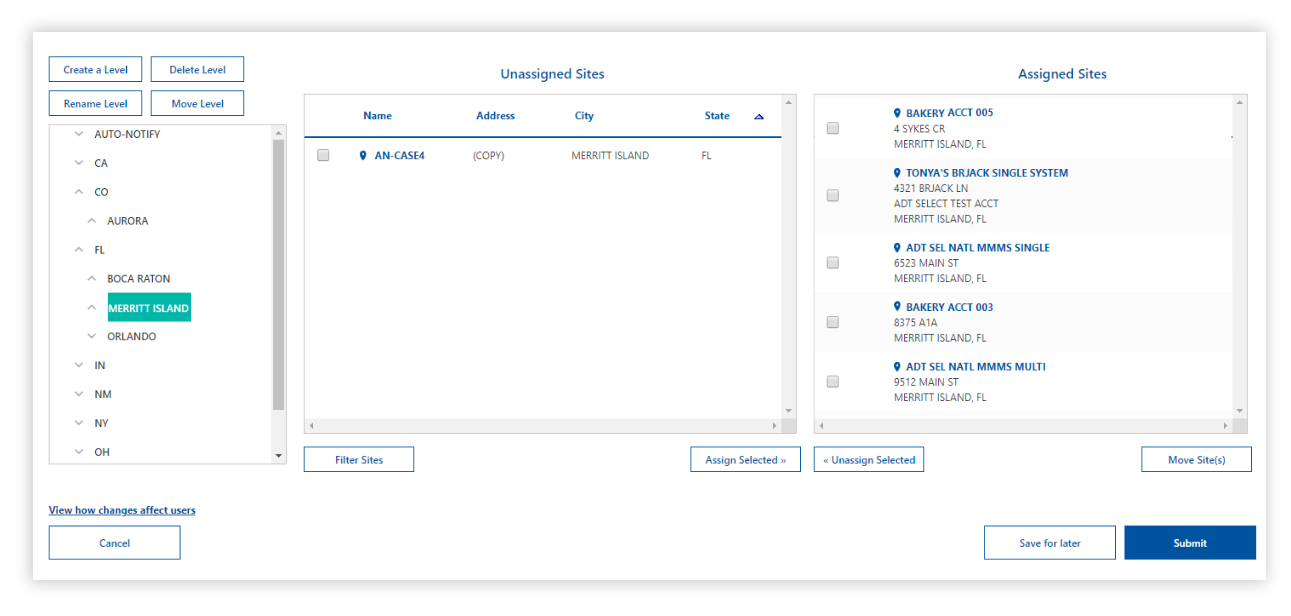Check the AN-CASE4 unassigned site checkbox

point(323,156)
